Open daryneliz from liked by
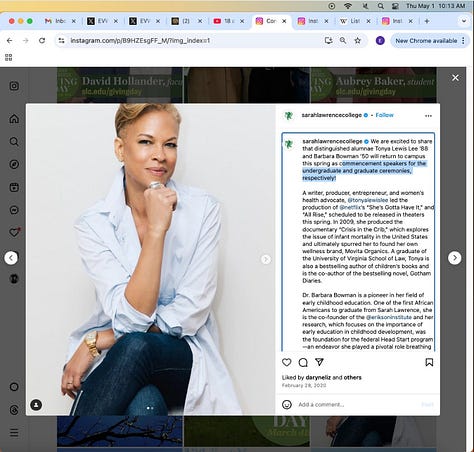 (x=318, y=377)
